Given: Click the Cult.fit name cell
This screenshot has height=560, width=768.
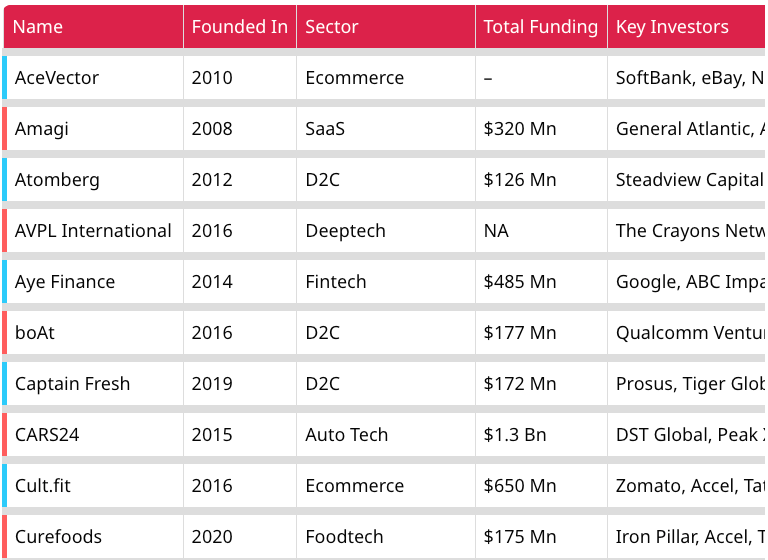Looking at the screenshot, I should 43,486.
